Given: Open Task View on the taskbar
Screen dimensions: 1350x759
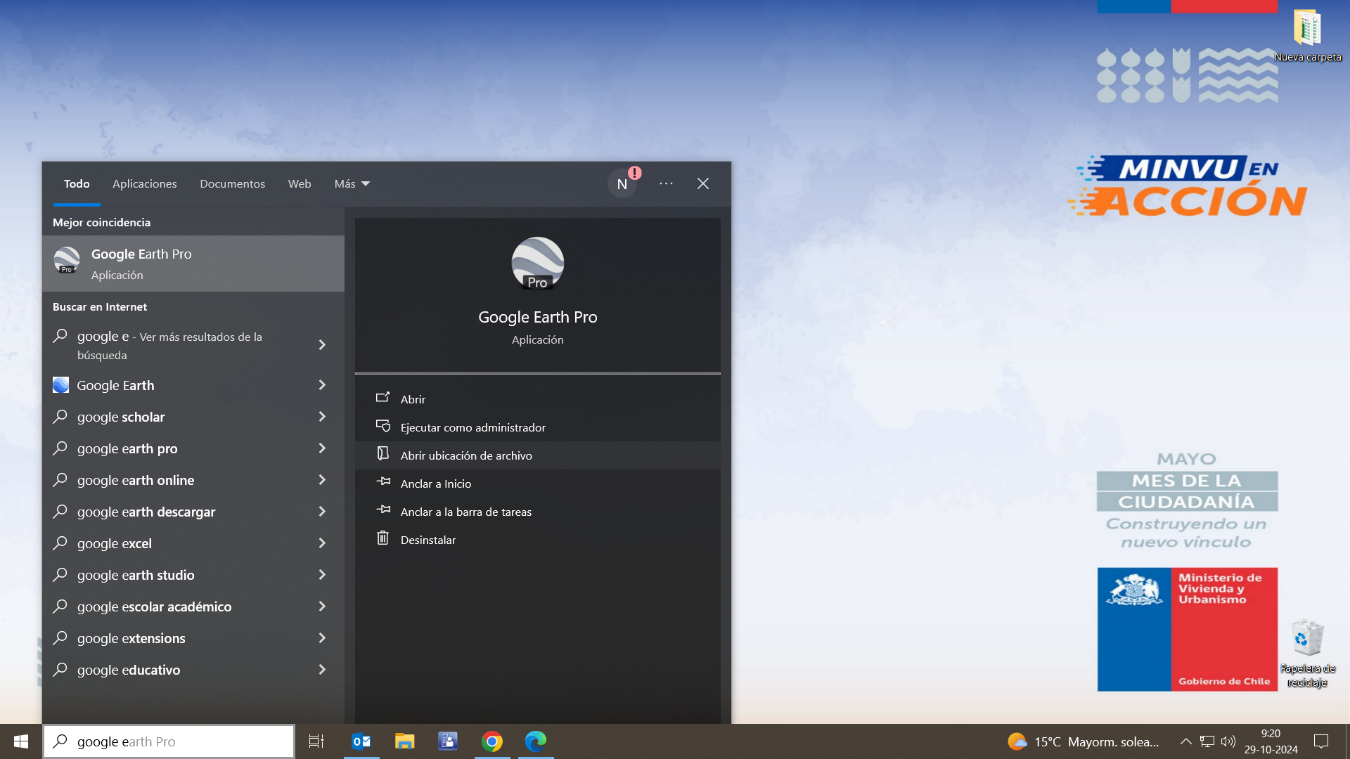Looking at the screenshot, I should click(316, 741).
